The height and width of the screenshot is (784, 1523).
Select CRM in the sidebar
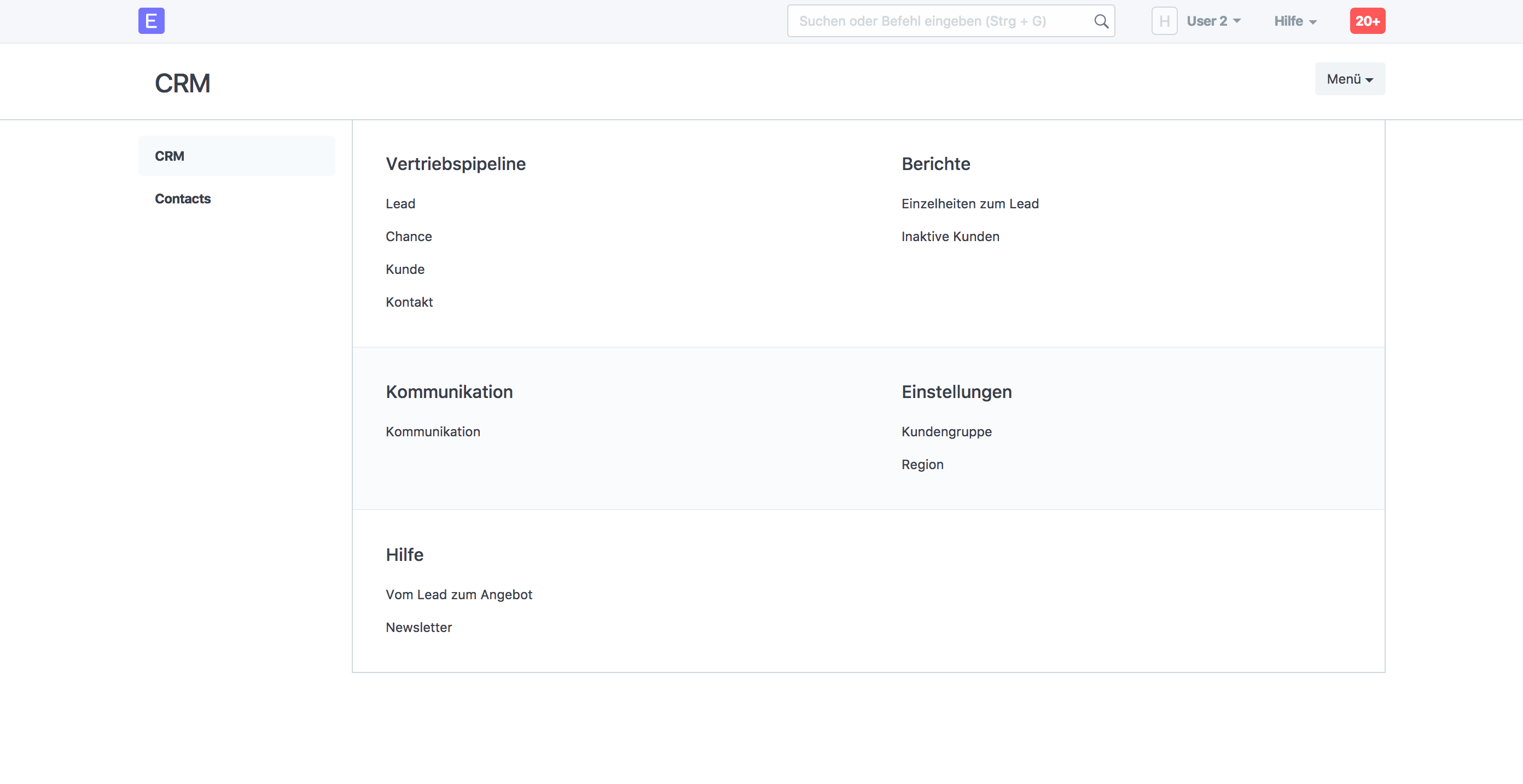pos(170,155)
